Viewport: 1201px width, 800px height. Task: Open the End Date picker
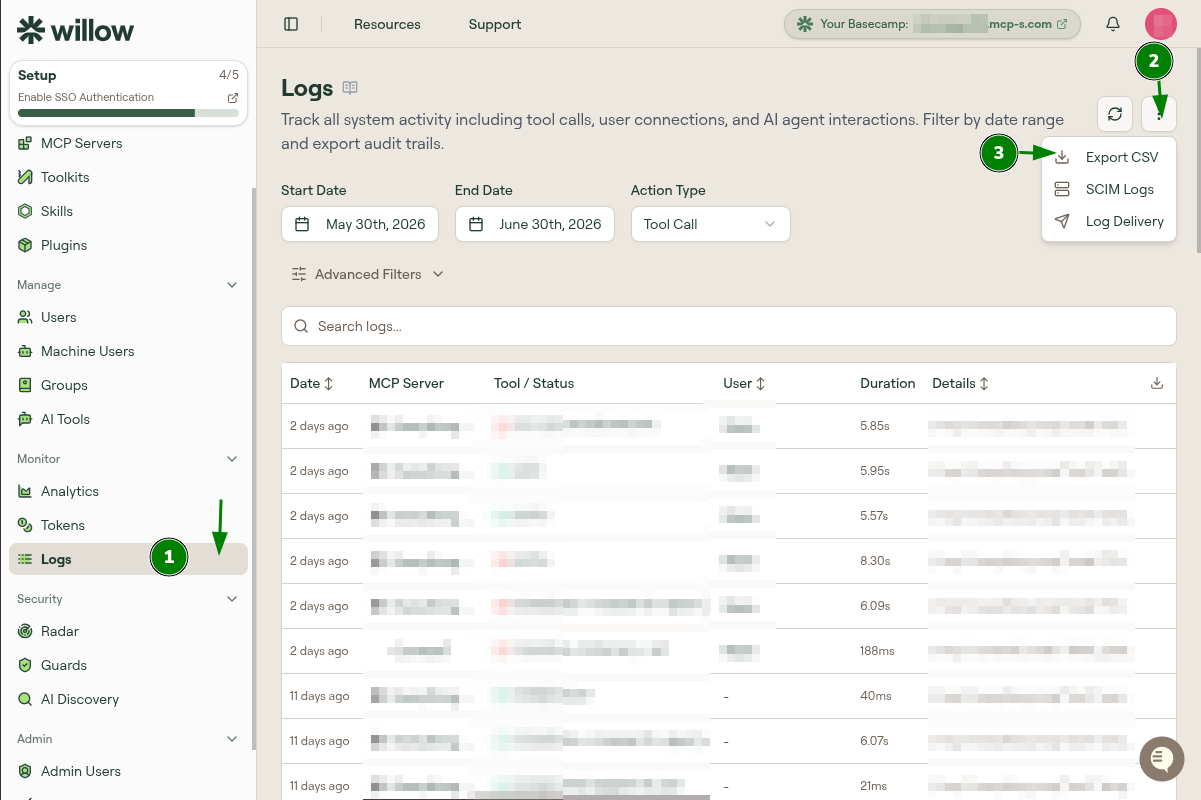[x=535, y=224]
